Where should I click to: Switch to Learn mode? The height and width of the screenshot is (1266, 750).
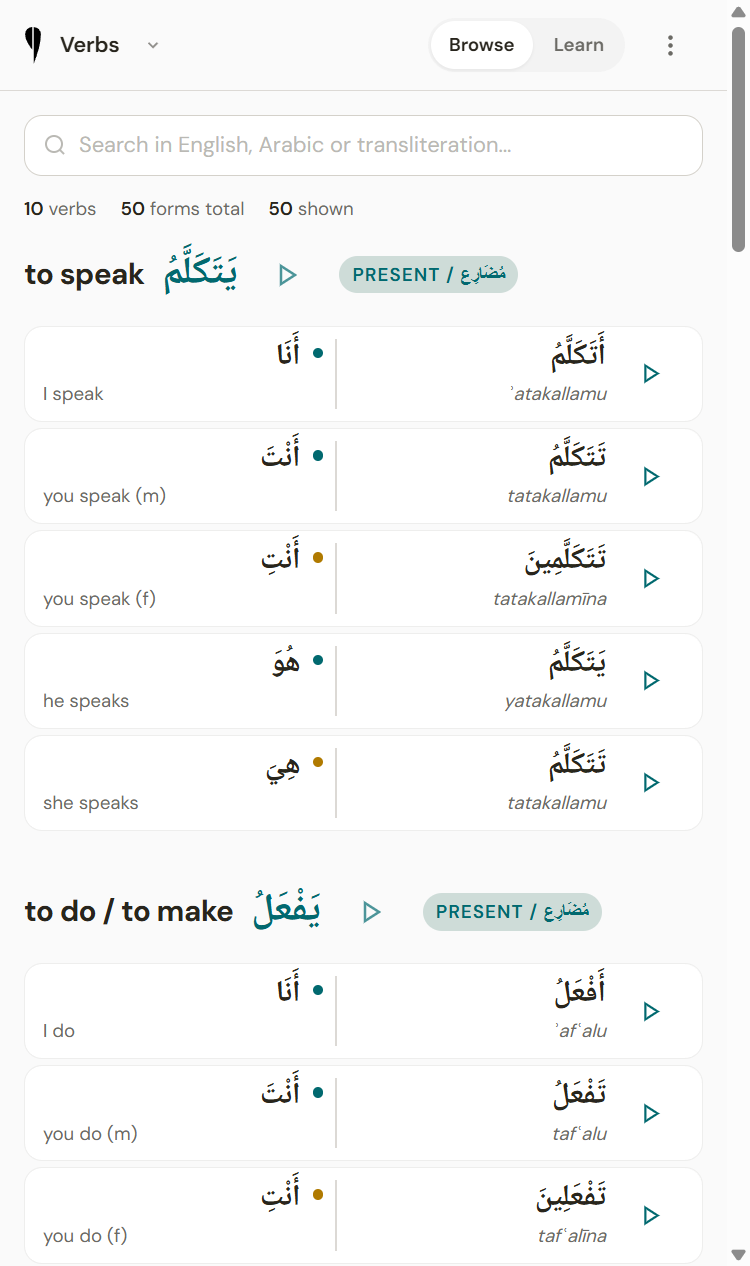578,45
